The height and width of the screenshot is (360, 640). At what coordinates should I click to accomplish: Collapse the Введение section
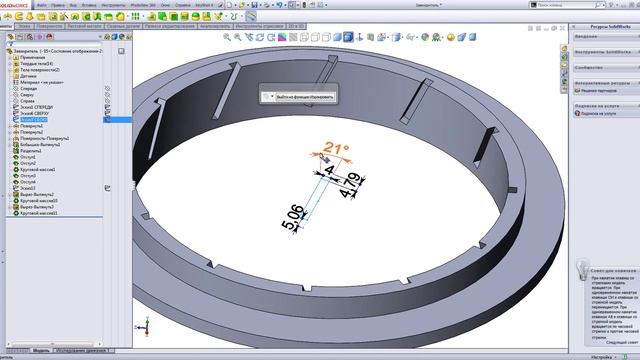coord(606,36)
